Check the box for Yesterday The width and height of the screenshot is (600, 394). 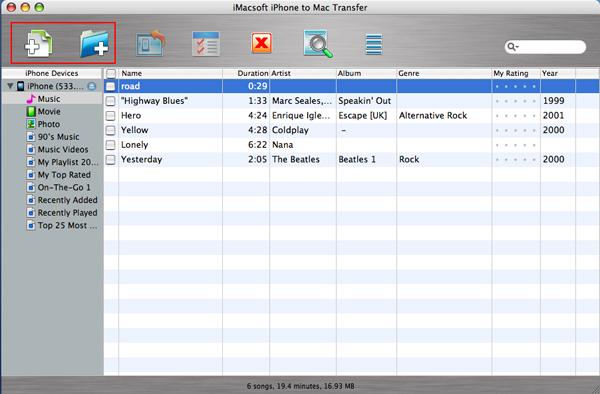tap(110, 160)
